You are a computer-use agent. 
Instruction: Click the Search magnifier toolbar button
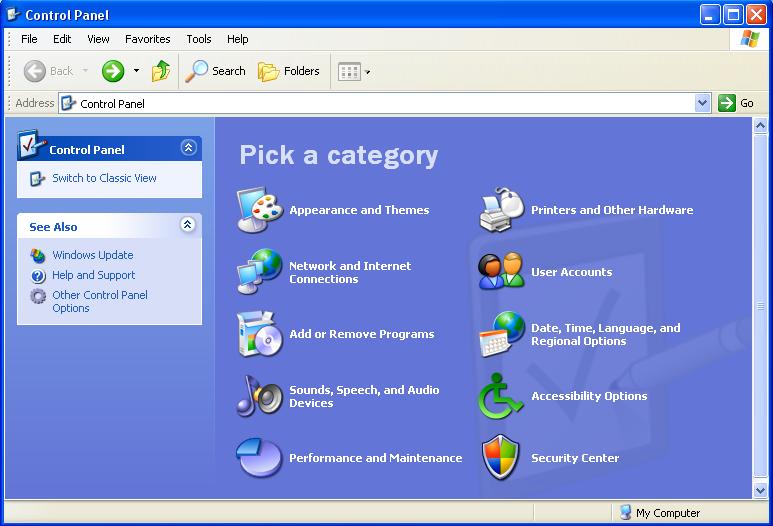point(215,71)
